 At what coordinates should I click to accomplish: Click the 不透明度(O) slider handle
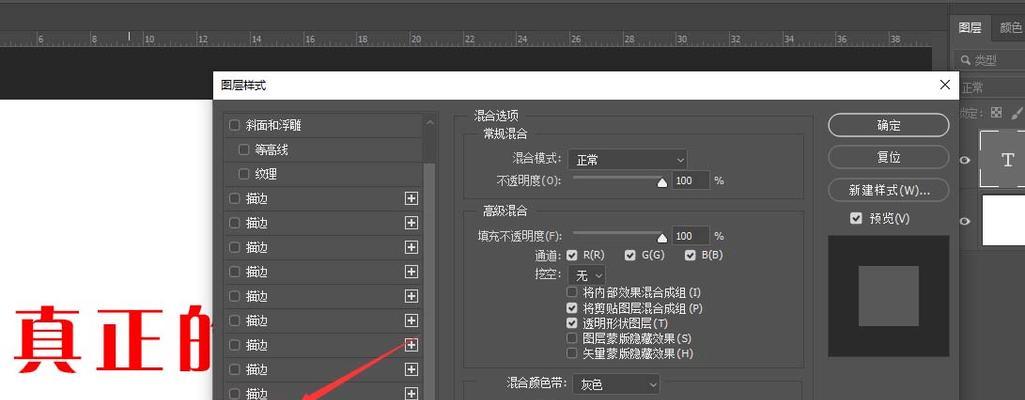662,183
